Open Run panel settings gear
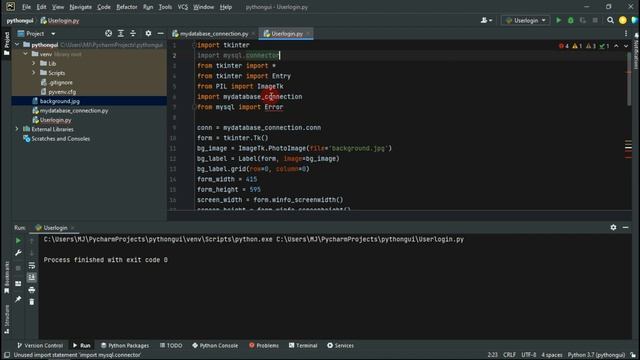Viewport: 640px width, 360px height. pos(613,227)
